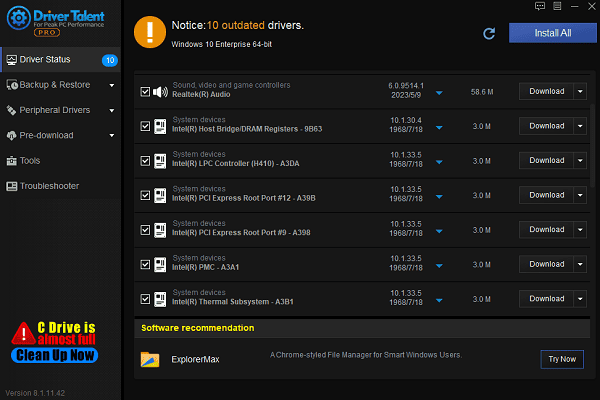Viewport: 600px width, 400px height.
Task: Open Download options arrow for Realtek Audio
Action: tap(580, 91)
